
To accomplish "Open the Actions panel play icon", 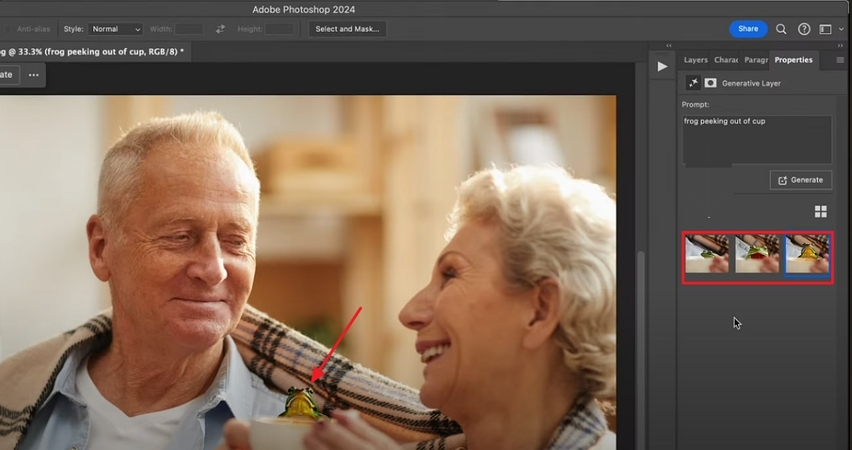I will 662,66.
